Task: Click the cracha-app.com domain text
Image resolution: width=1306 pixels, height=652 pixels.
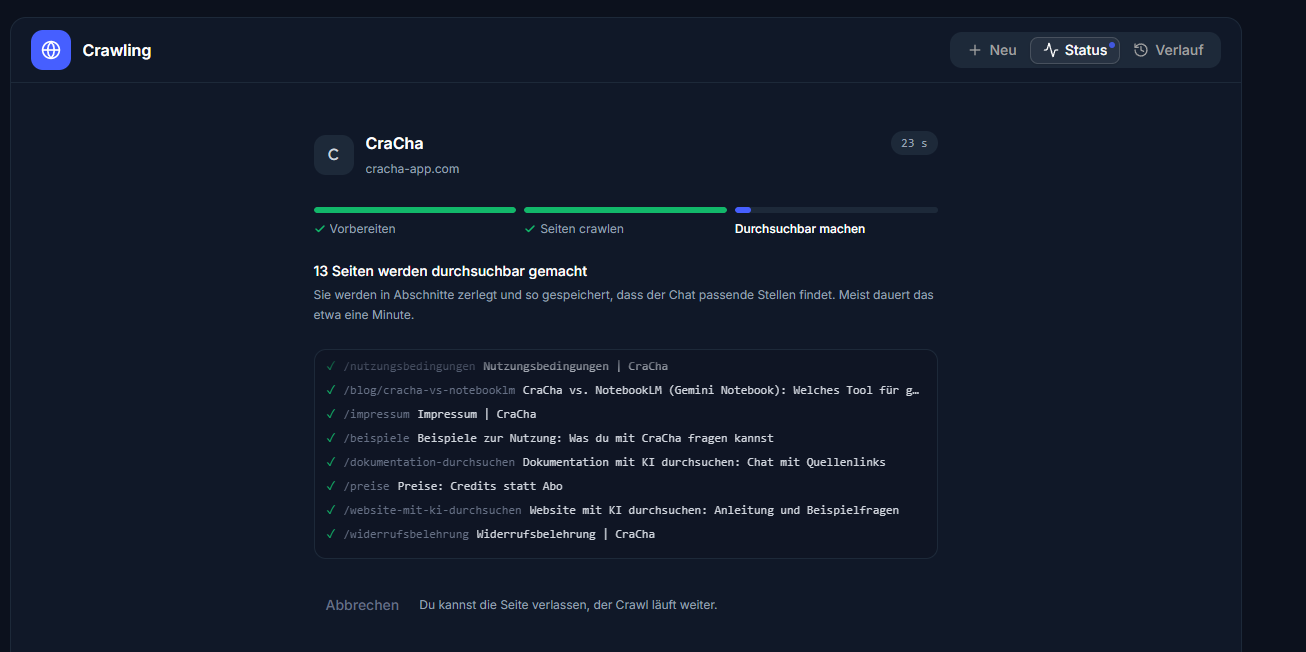Action: (412, 169)
